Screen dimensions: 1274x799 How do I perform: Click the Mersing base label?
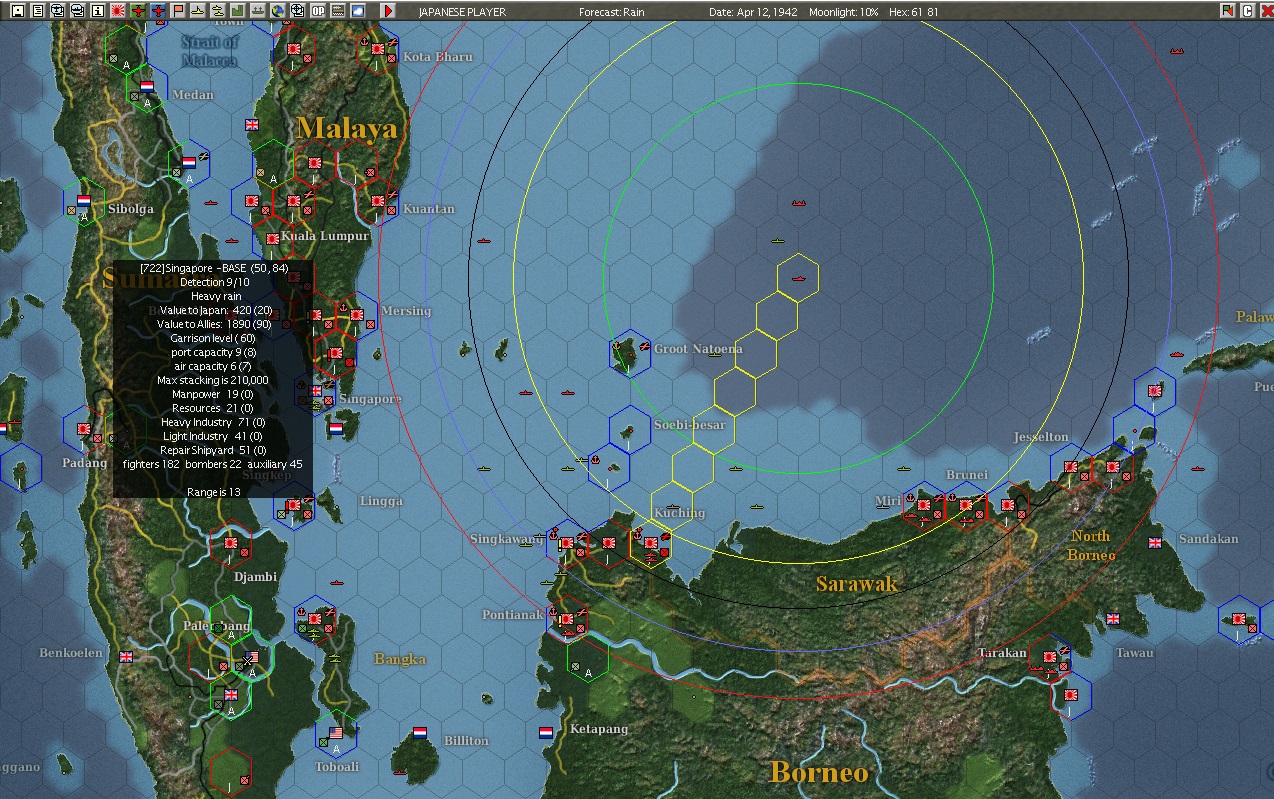(x=406, y=311)
